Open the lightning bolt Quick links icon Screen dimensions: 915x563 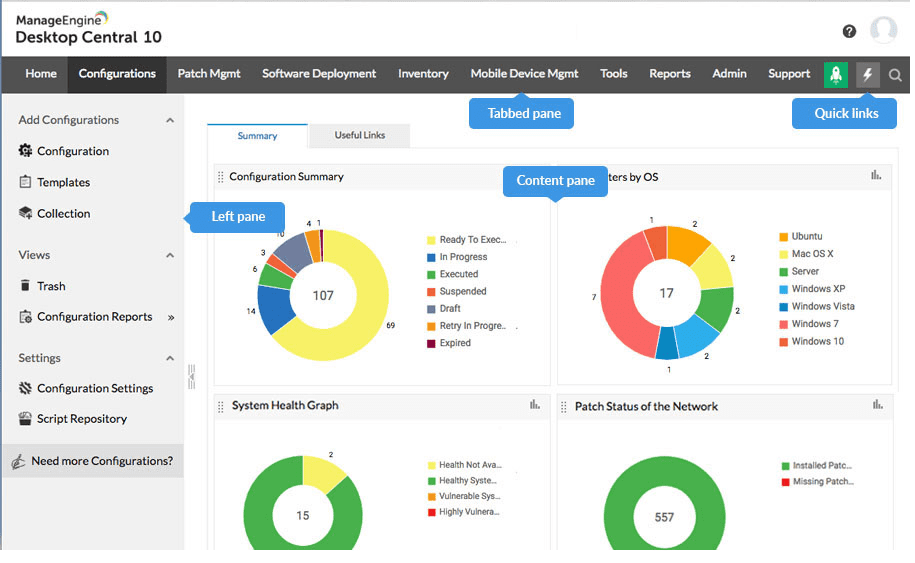coord(868,74)
